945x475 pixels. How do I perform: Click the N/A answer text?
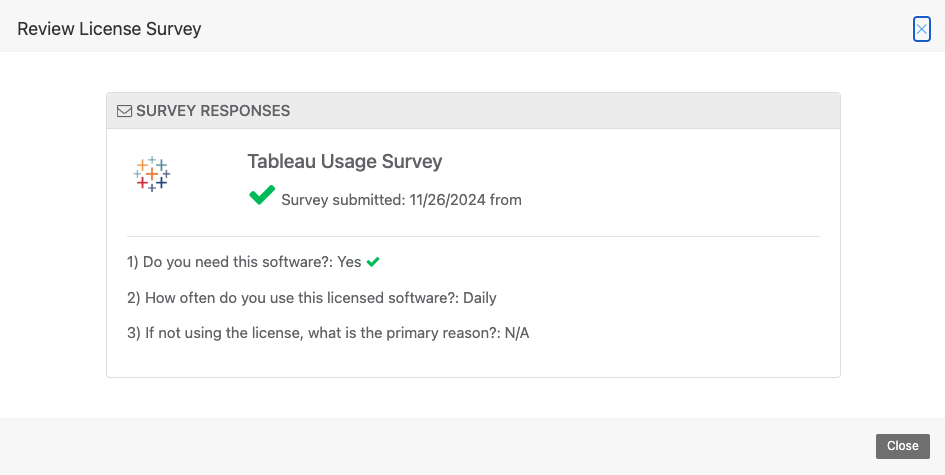pos(517,333)
